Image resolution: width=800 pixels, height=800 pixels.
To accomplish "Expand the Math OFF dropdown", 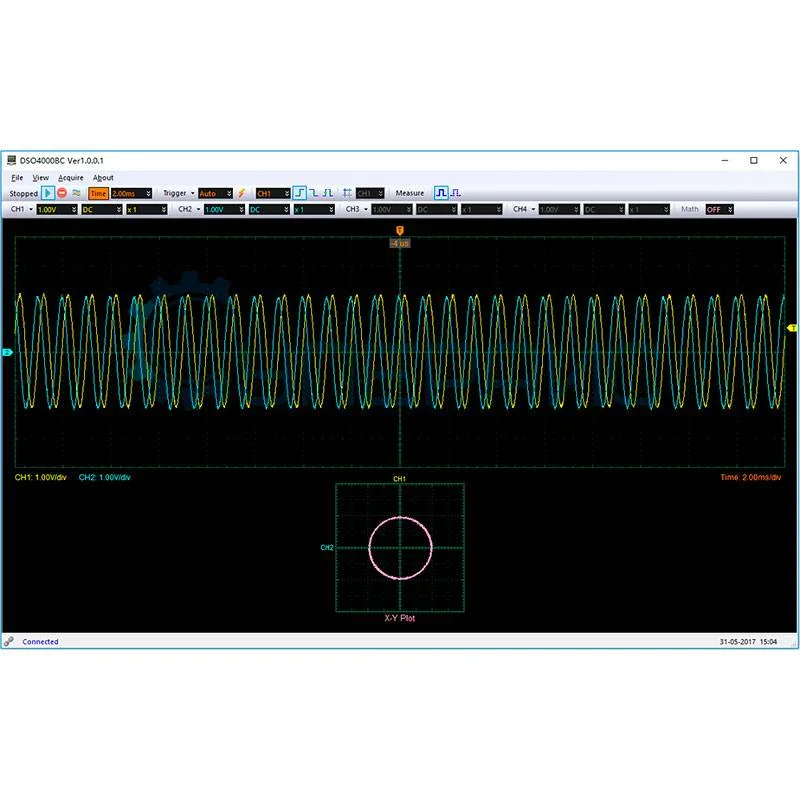I will click(720, 210).
